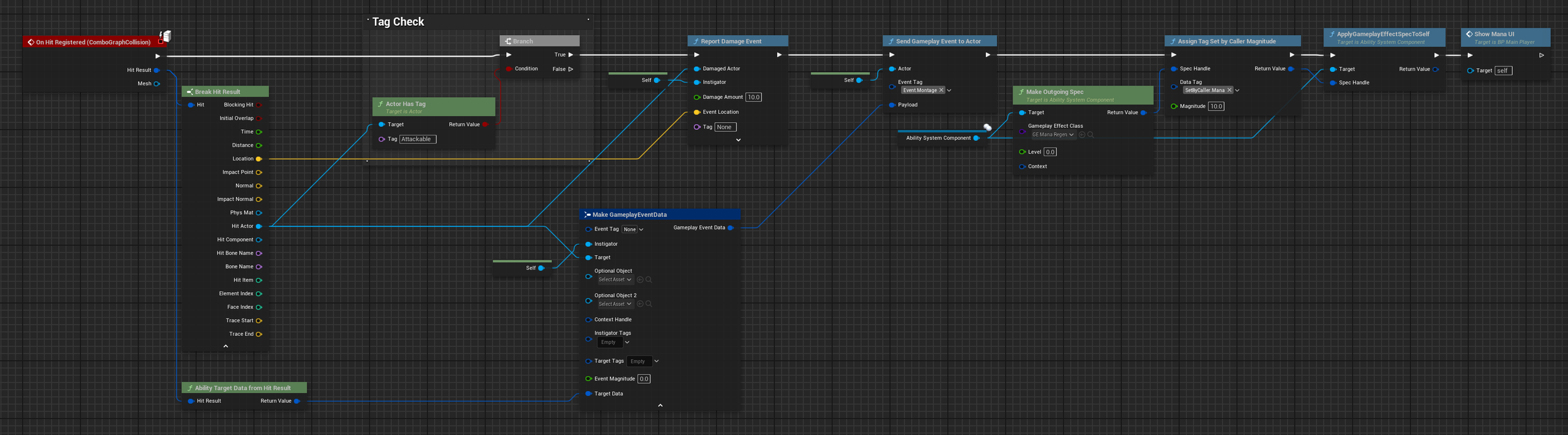Screen dimensions: 1568x435
Task: Click Show Mana UI Target self field
Action: 1503,71
